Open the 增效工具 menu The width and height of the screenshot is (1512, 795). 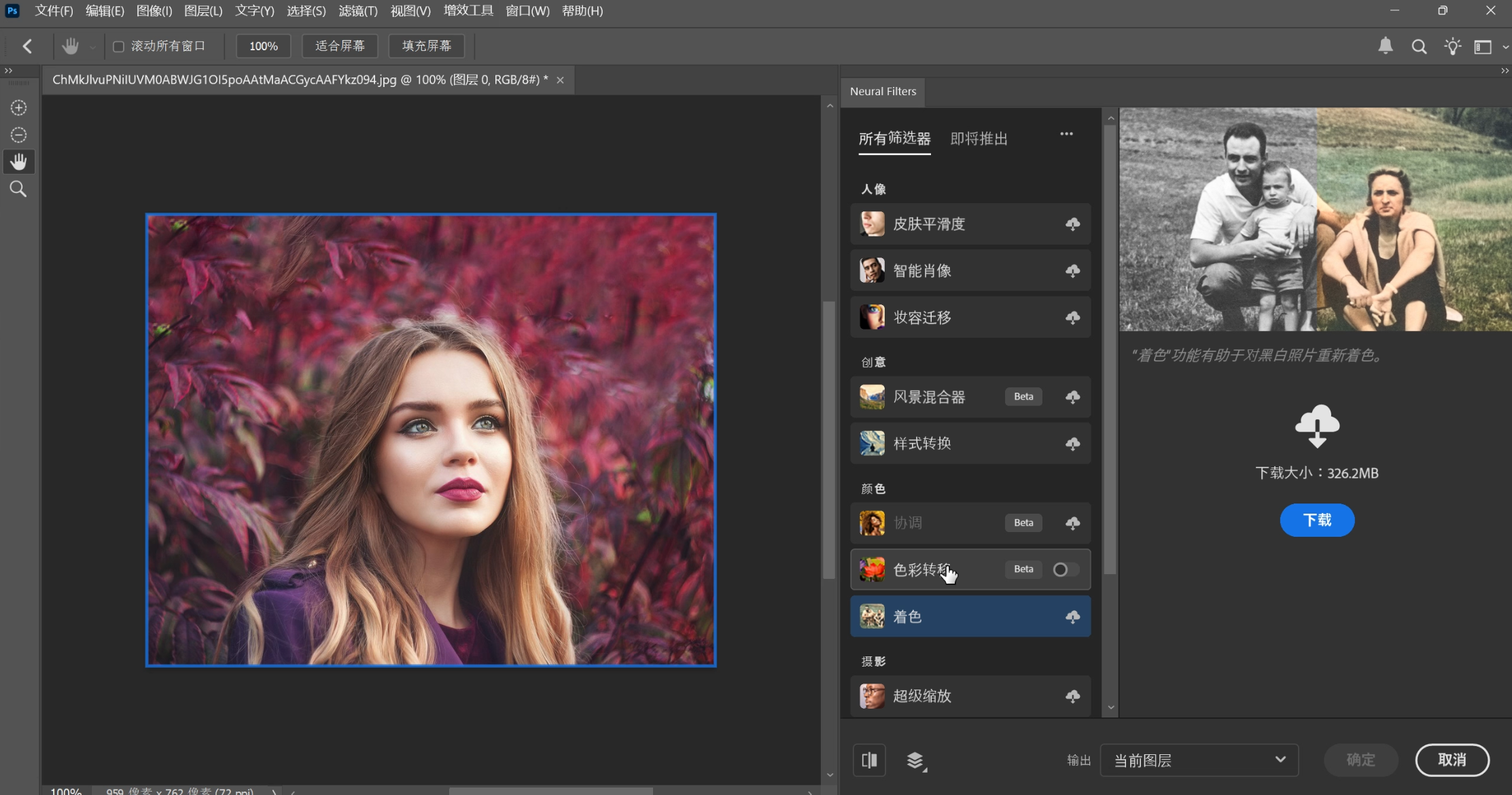pyautogui.click(x=468, y=11)
